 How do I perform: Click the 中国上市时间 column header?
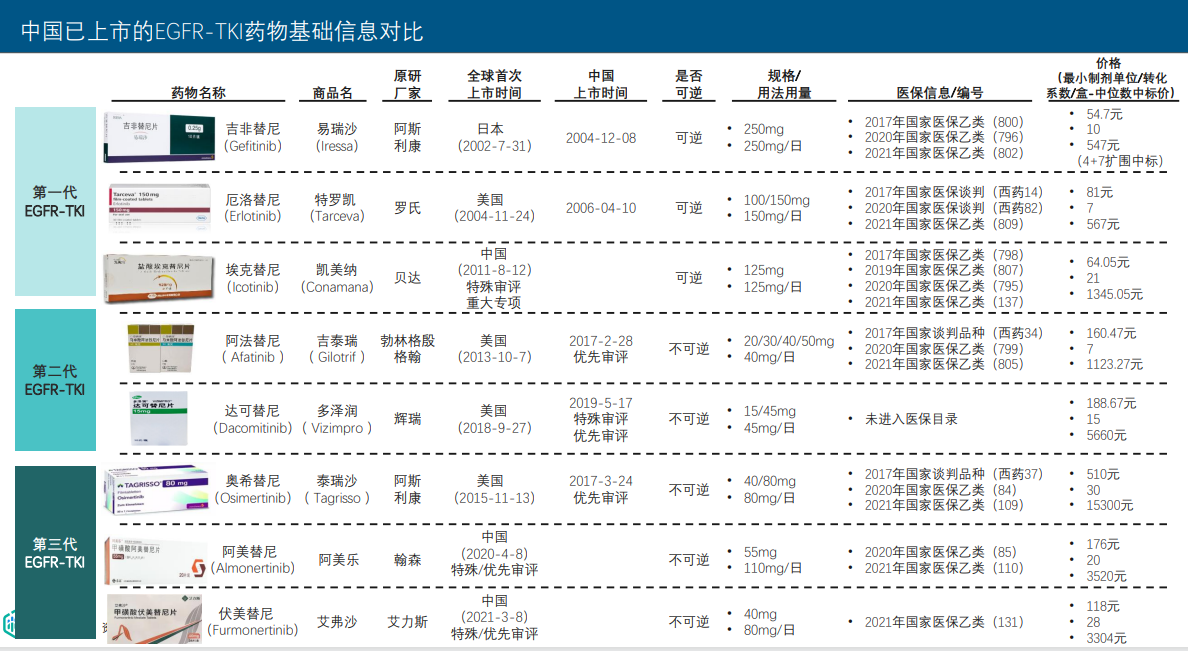[x=600, y=82]
